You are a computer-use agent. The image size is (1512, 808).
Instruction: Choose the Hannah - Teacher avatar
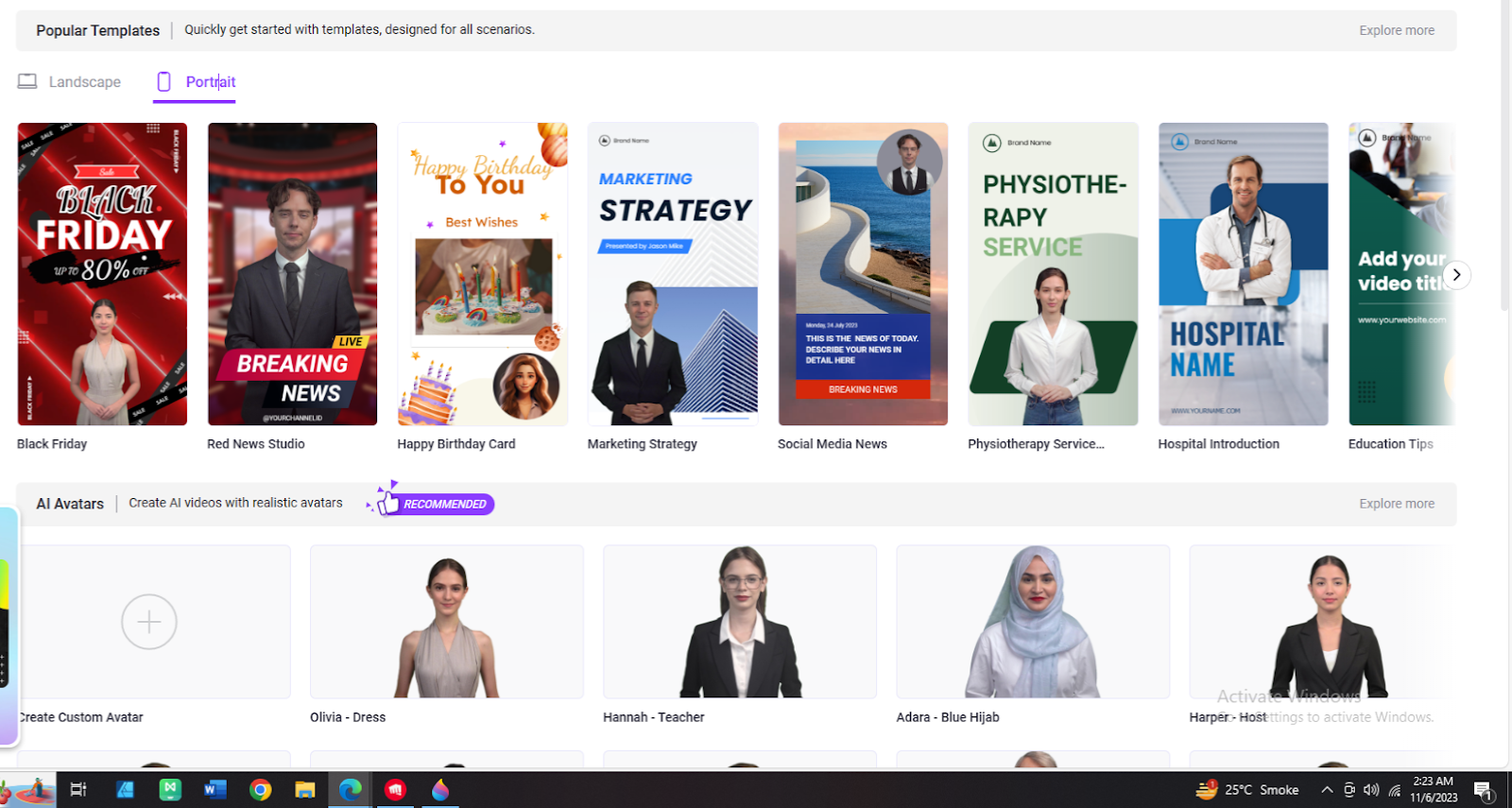click(740, 622)
